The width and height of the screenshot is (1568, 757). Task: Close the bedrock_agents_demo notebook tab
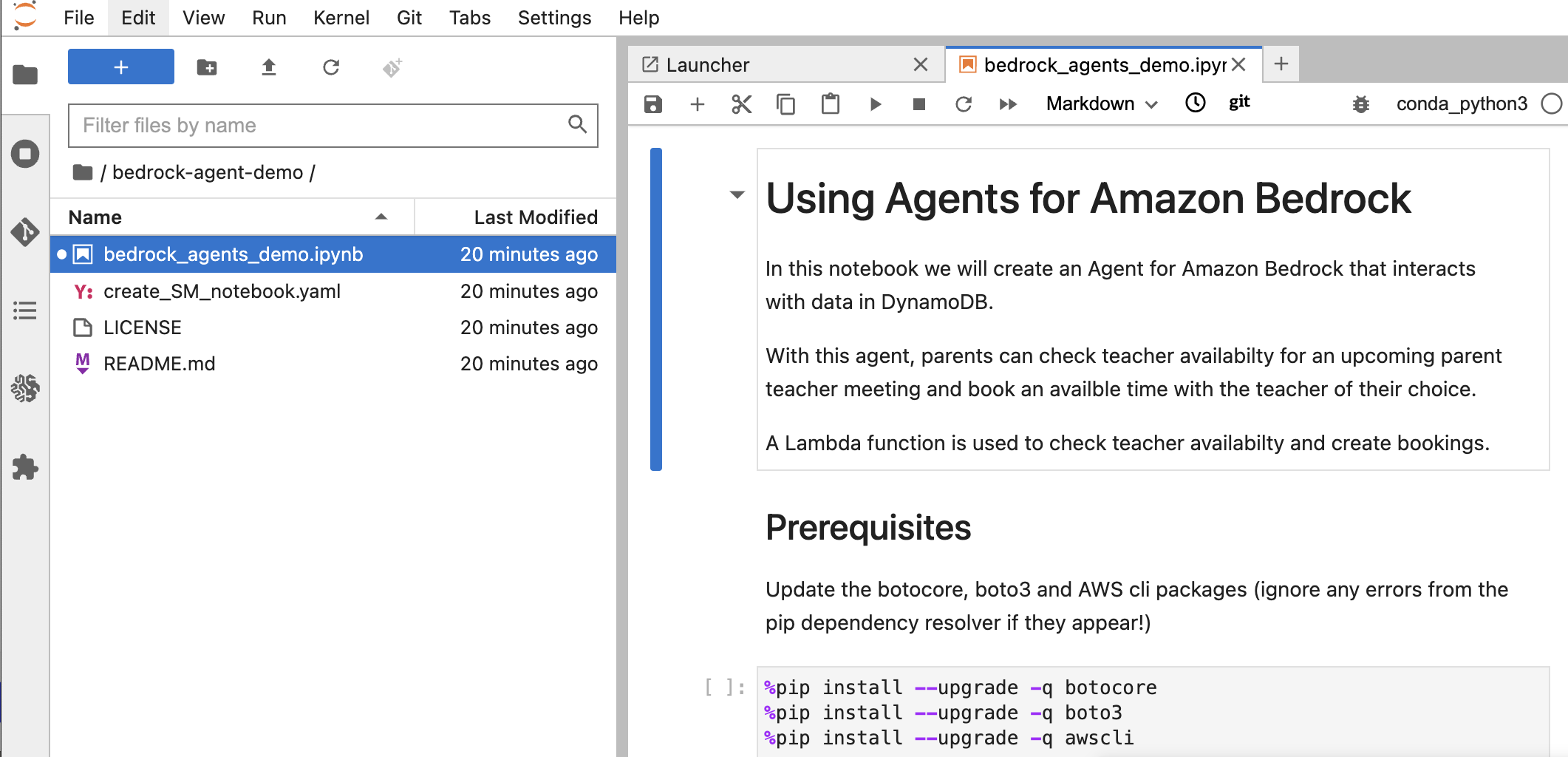pos(1239,64)
